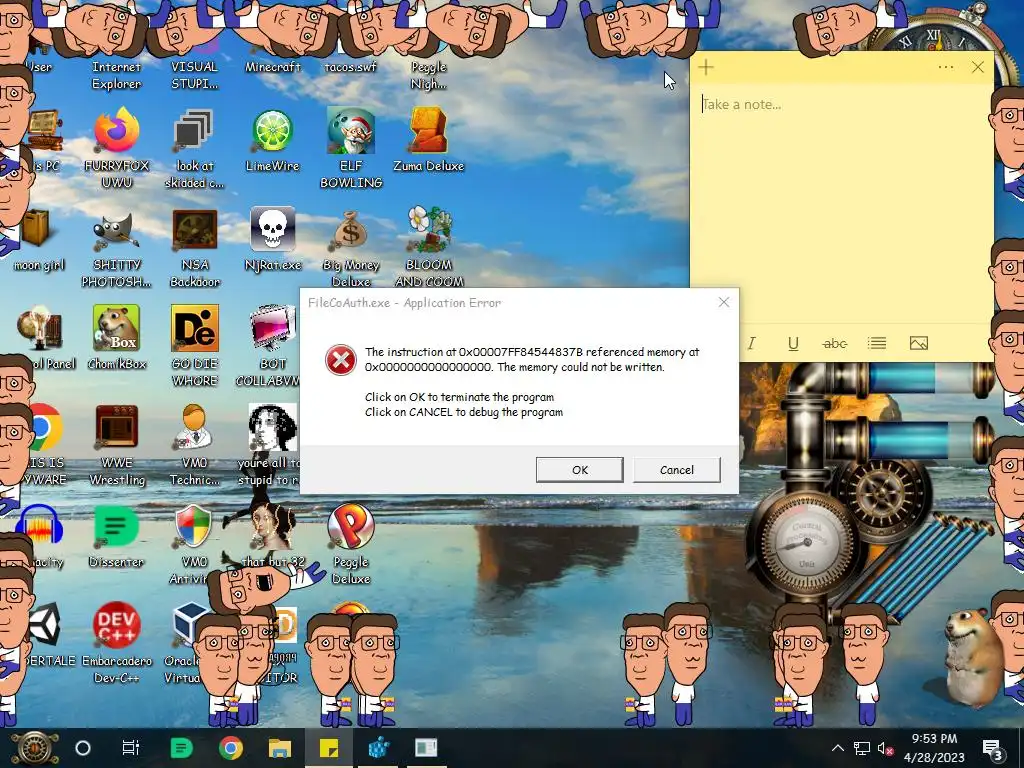Click OK to terminate the program

point(580,470)
